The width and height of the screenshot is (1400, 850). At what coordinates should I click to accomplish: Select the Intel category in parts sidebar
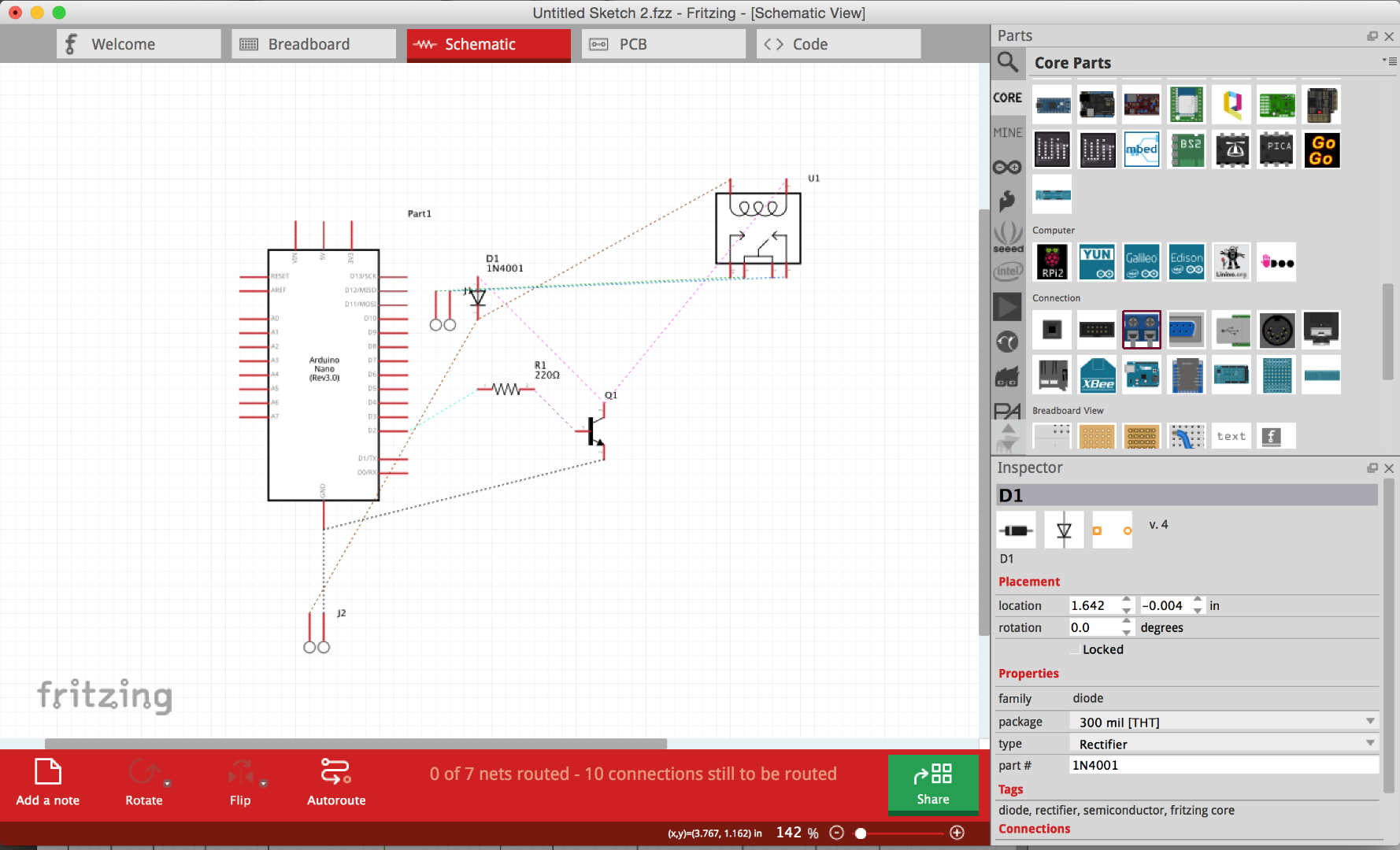[1009, 271]
